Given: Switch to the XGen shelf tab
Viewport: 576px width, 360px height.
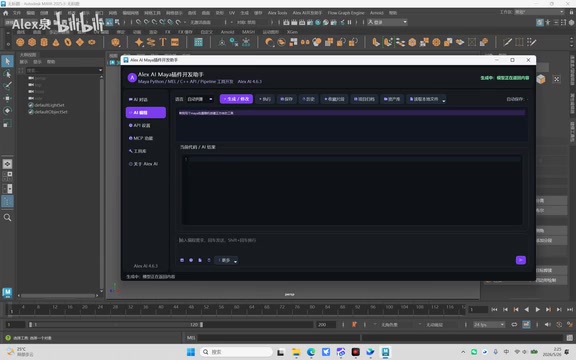Looking at the screenshot, I should coord(292,32).
